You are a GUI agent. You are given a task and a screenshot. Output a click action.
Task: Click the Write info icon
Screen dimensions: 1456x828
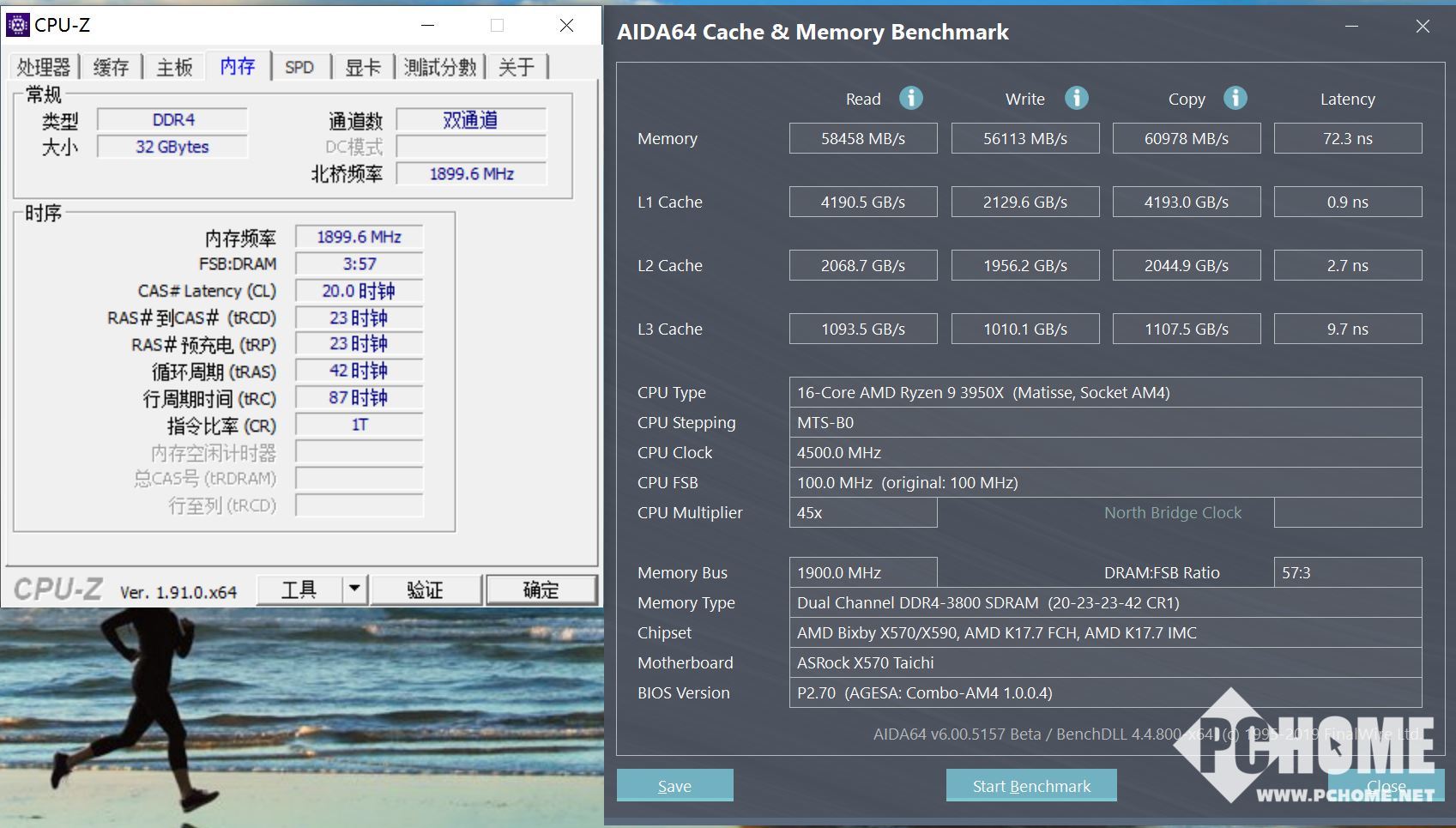click(1076, 99)
